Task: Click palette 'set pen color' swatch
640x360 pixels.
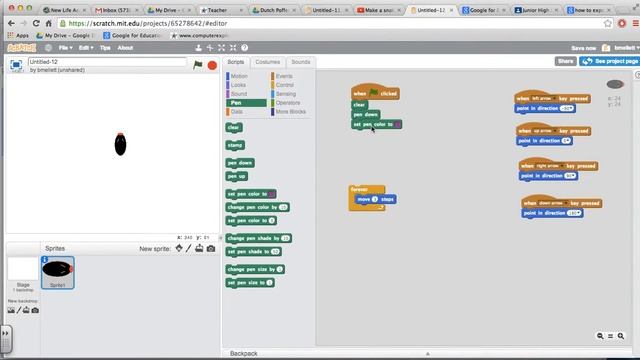Action: [x=272, y=194]
